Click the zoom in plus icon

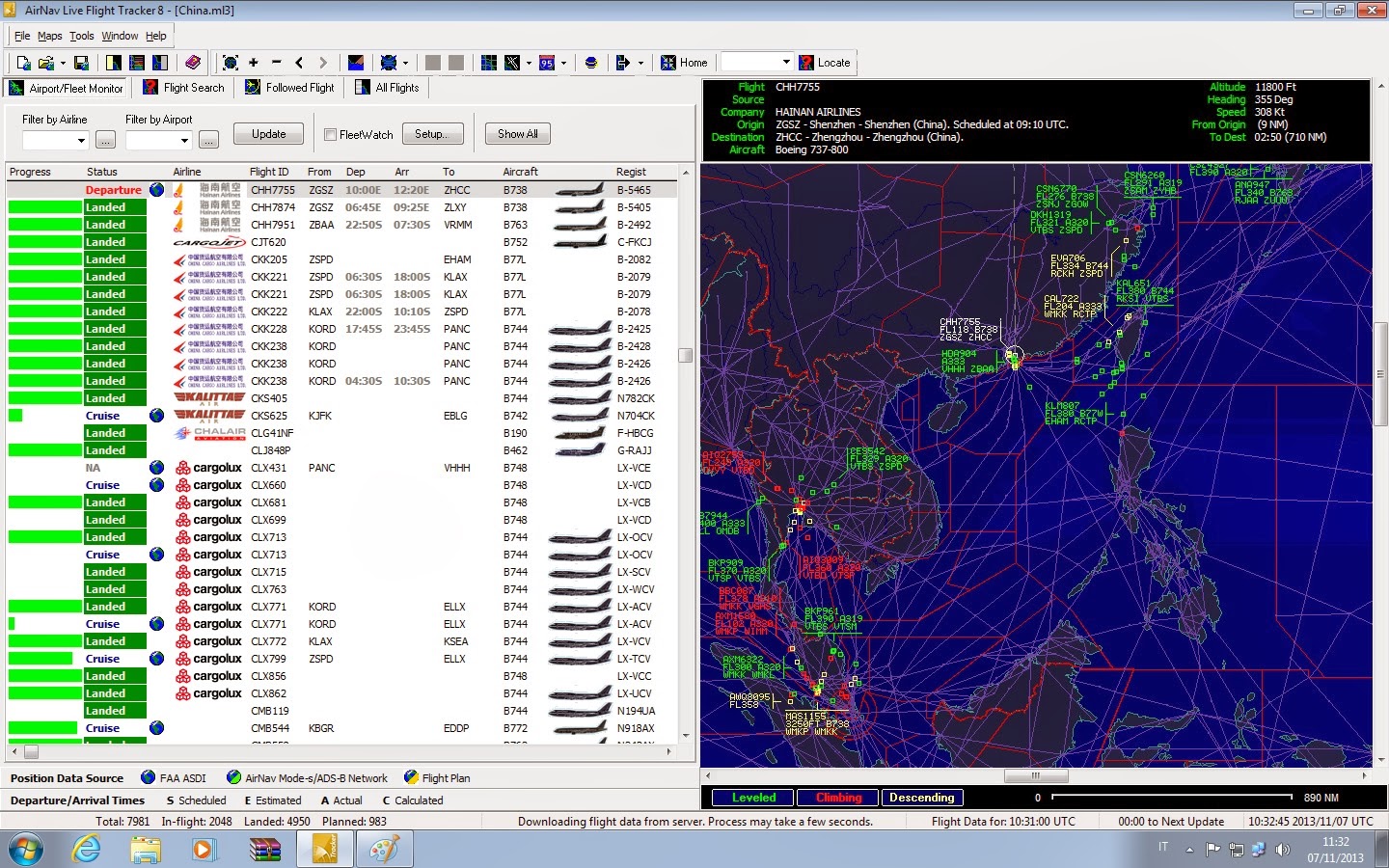[x=254, y=63]
